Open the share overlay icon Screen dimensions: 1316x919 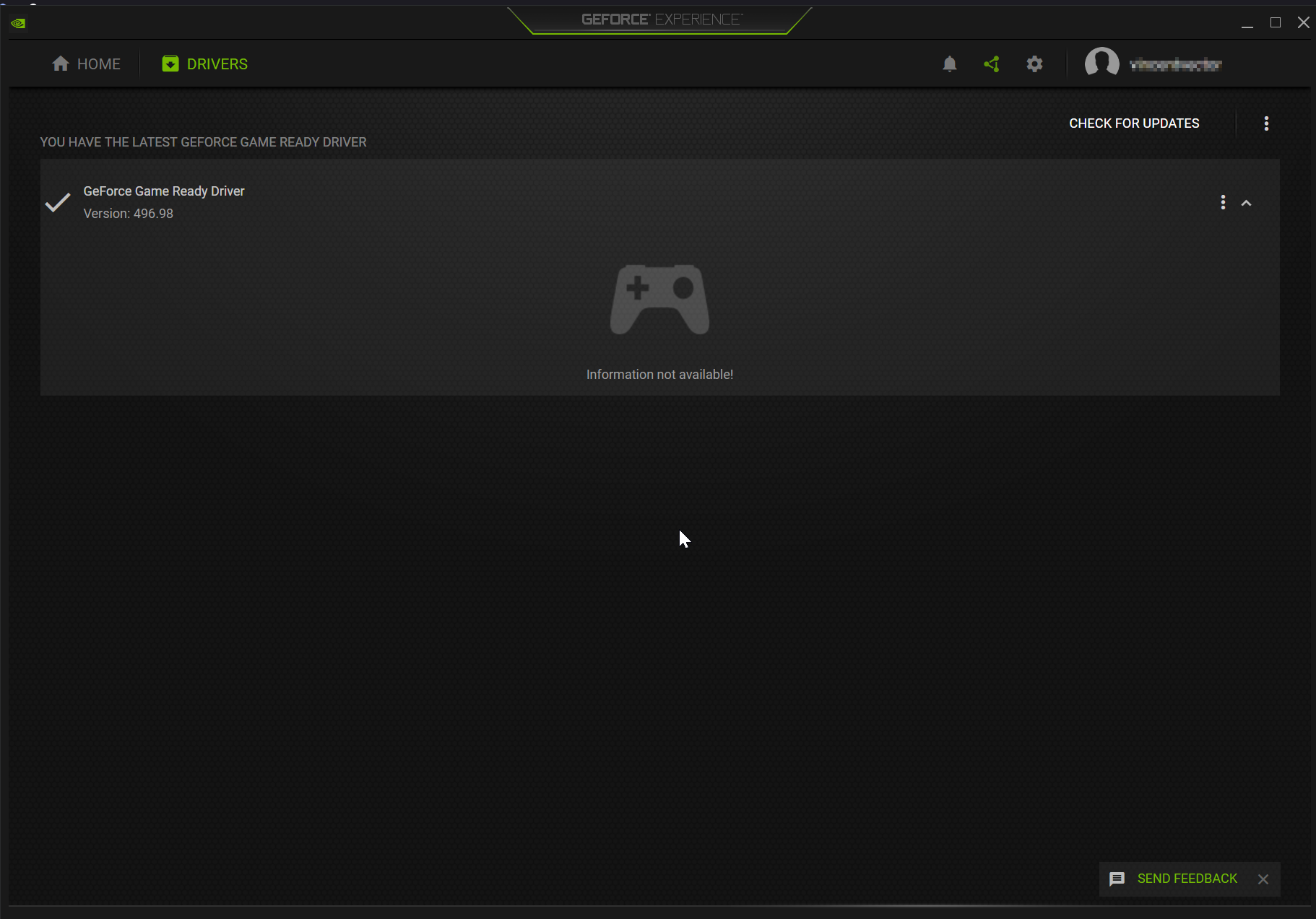[992, 64]
